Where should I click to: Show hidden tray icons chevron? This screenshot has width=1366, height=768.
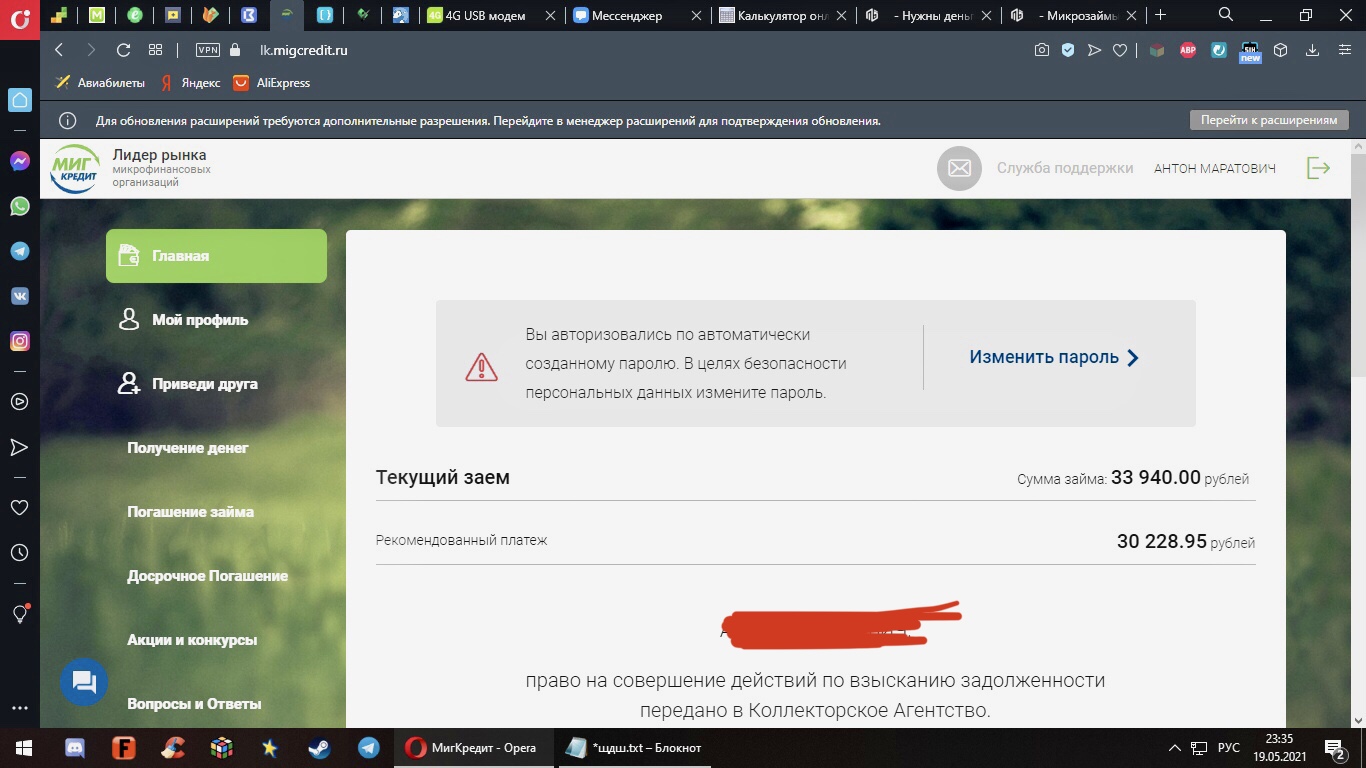1174,748
